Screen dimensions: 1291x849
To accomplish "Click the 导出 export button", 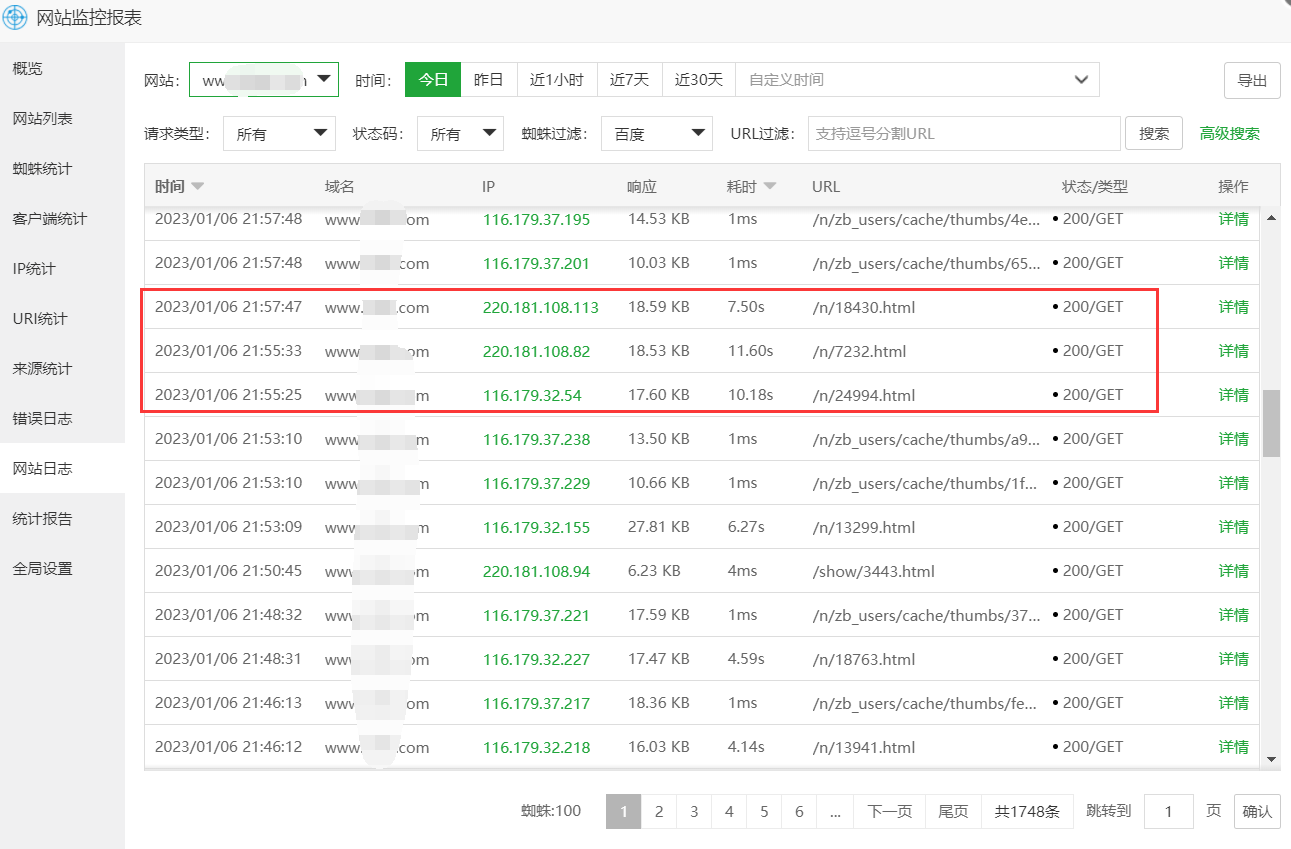I will coord(1252,80).
